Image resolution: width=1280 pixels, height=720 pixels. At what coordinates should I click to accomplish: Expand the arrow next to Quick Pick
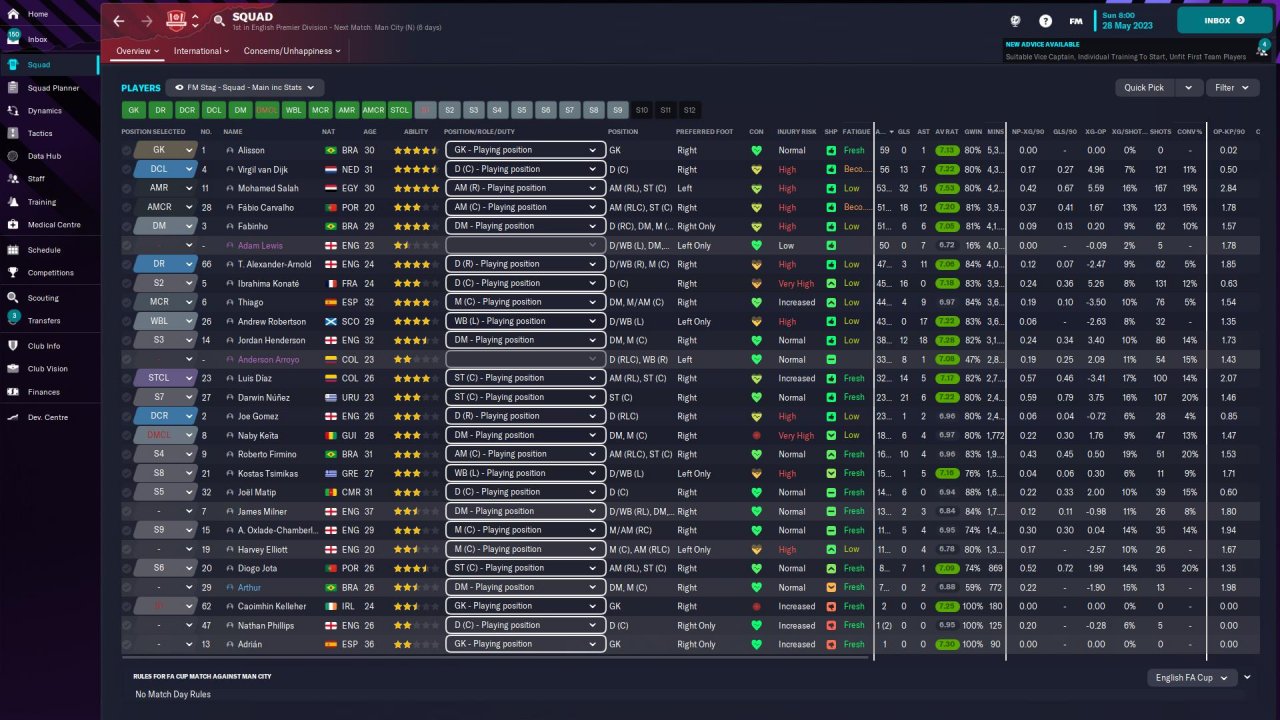pyautogui.click(x=1189, y=88)
